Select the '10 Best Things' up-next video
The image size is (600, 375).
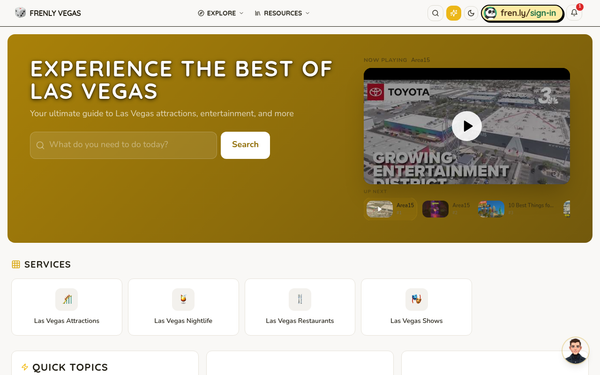point(516,209)
